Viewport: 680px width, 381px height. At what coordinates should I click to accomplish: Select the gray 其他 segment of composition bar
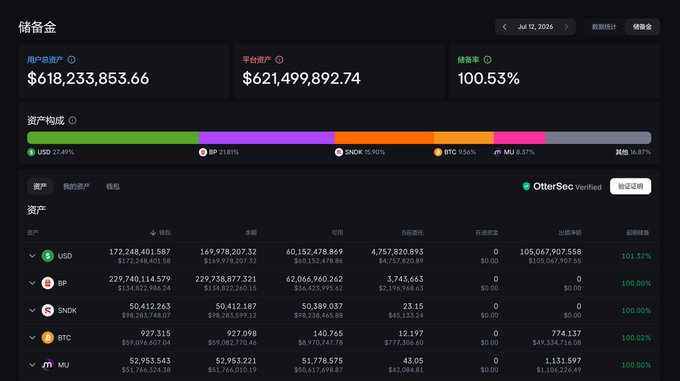tap(598, 138)
